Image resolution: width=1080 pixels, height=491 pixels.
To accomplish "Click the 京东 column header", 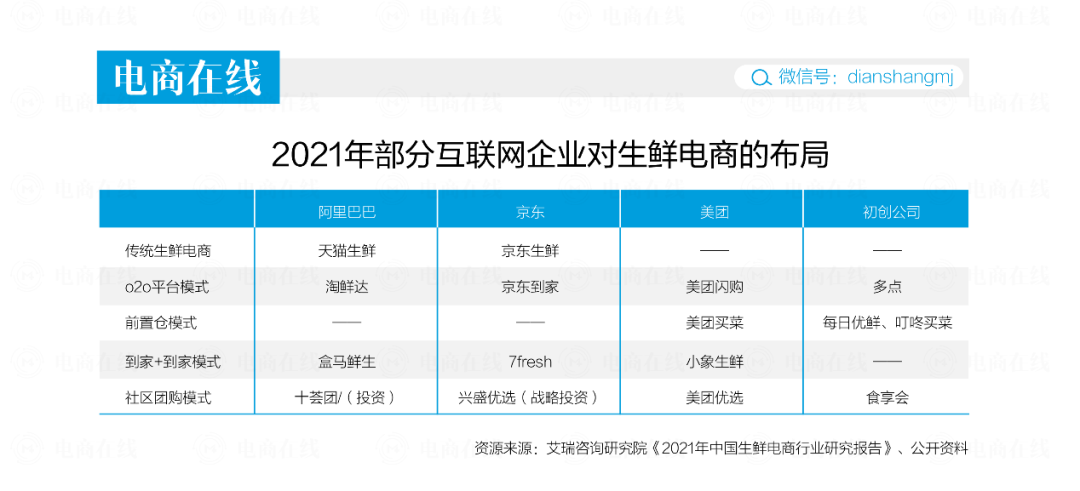I will click(x=530, y=212).
